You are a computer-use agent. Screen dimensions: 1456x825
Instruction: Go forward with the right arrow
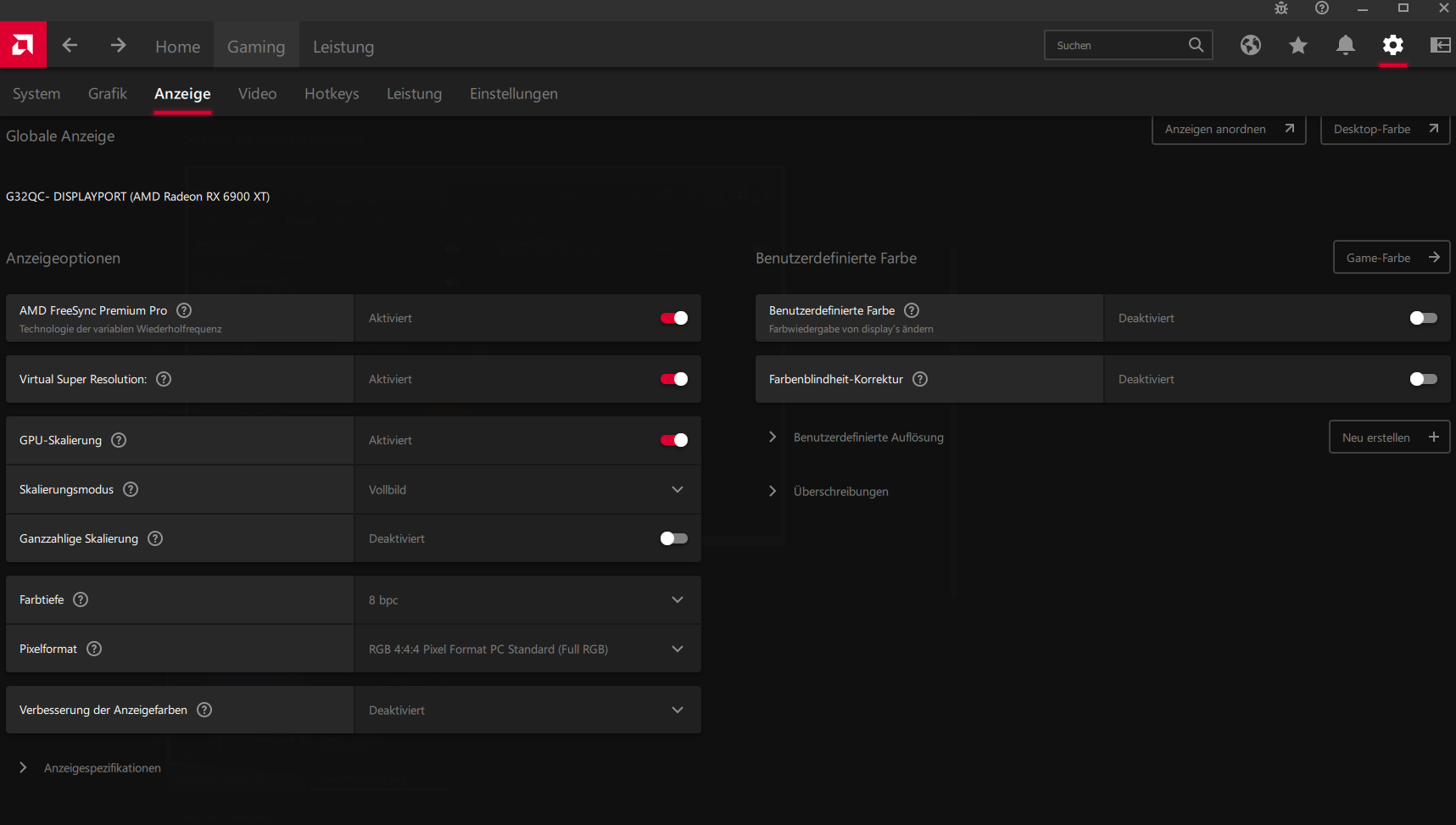[x=118, y=45]
